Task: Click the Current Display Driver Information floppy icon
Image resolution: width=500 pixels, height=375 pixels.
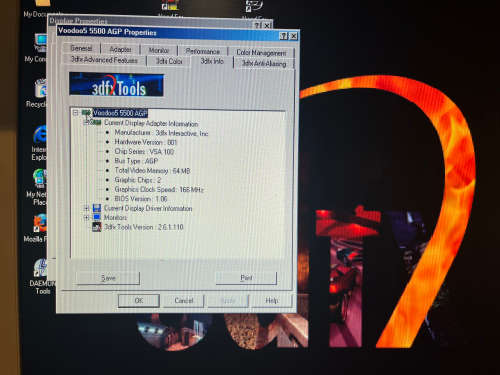Action: pyautogui.click(x=97, y=208)
